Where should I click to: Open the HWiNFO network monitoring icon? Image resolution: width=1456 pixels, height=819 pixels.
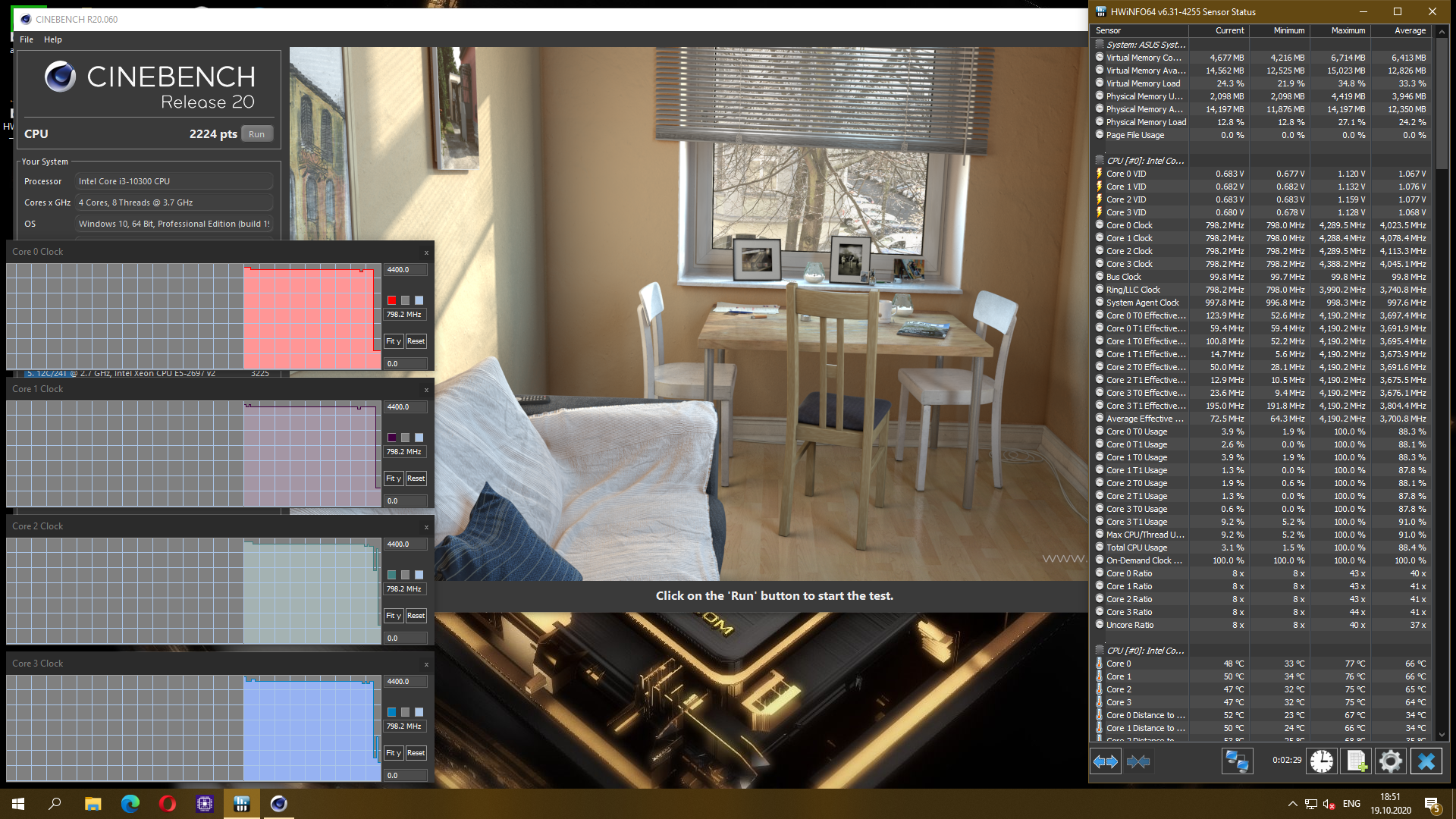click(x=1237, y=761)
